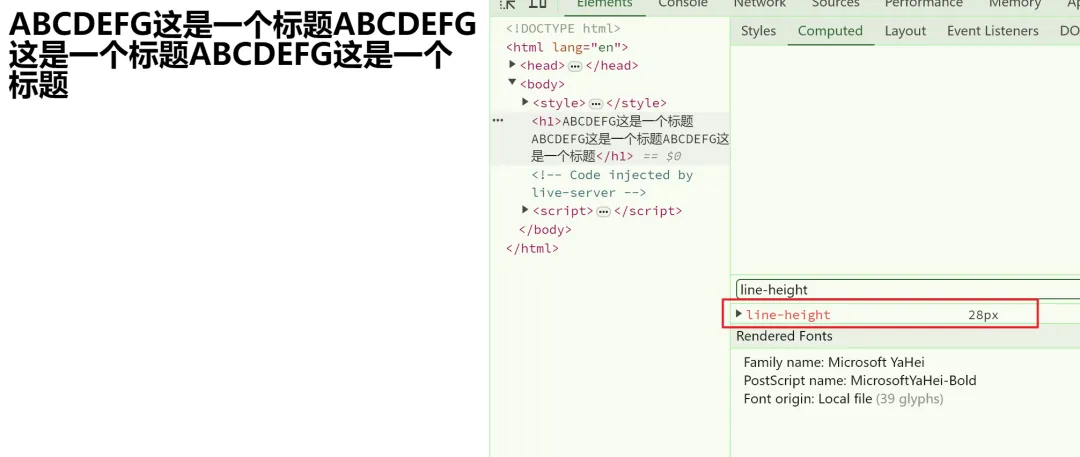1080x457 pixels.
Task: Expand the line-height computed property
Action: (739, 314)
